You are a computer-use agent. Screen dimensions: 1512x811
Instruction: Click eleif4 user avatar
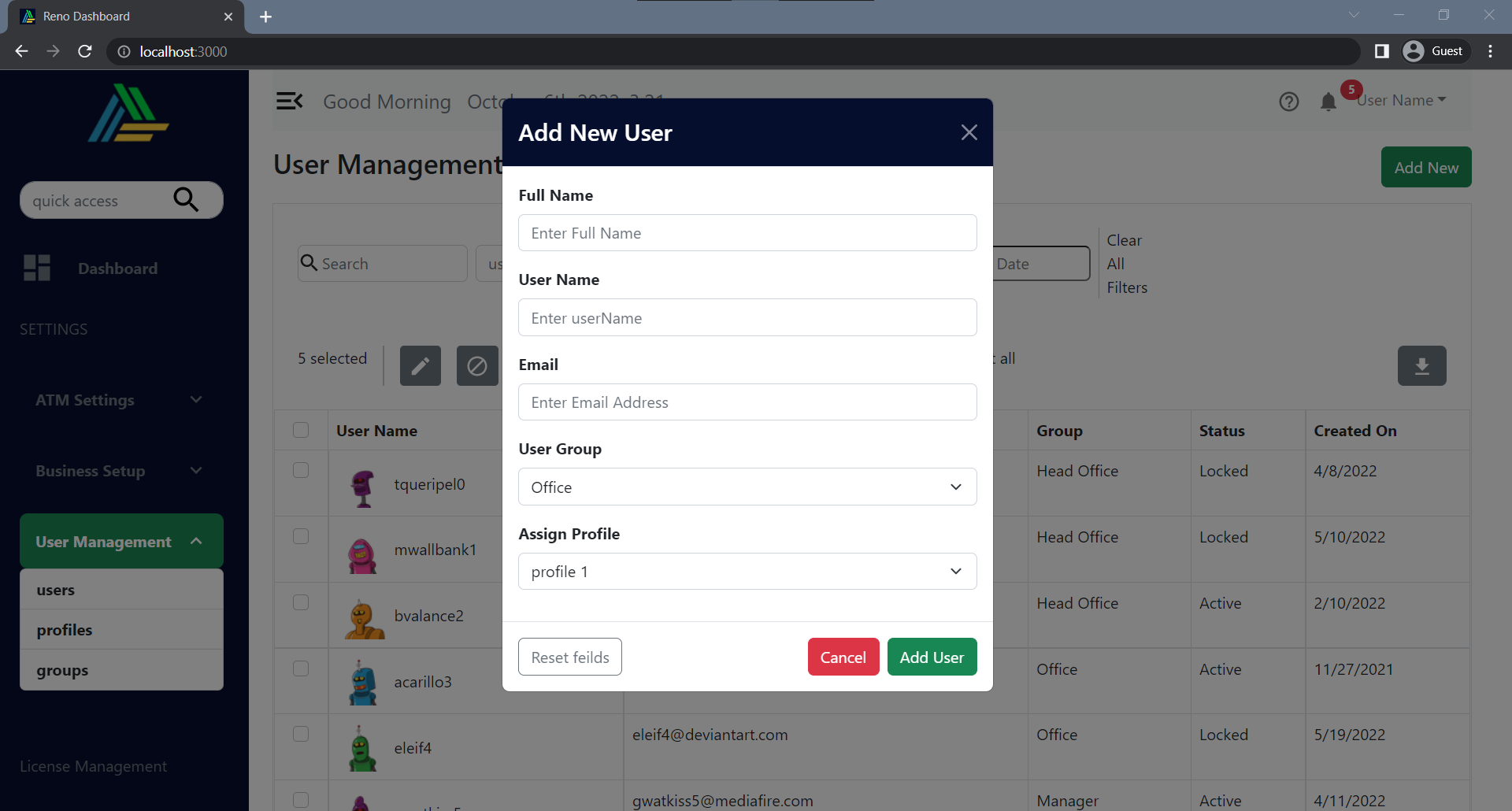click(x=362, y=749)
